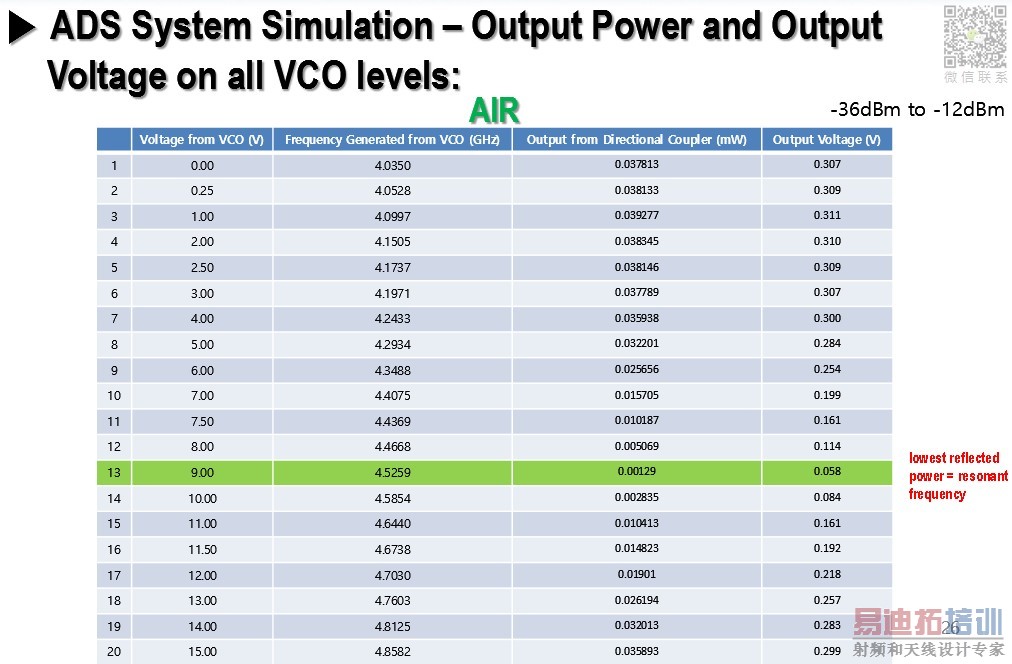Viewport: 1012px width, 664px height.
Task: Click the 'Output Voltage (V)' column header
Action: [x=827, y=139]
